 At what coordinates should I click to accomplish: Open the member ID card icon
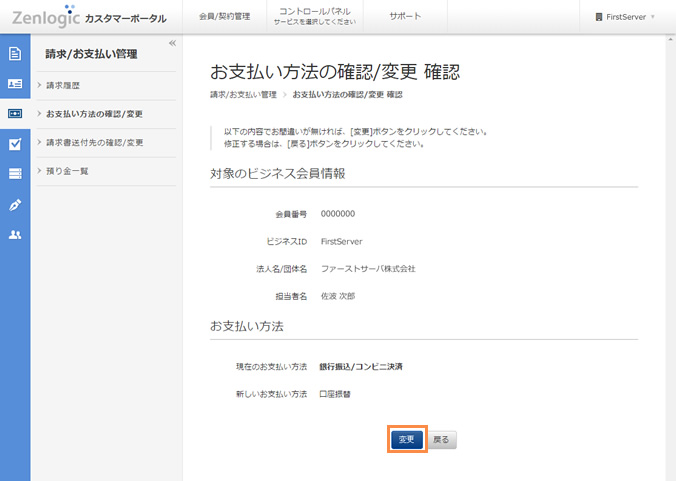coord(15,84)
